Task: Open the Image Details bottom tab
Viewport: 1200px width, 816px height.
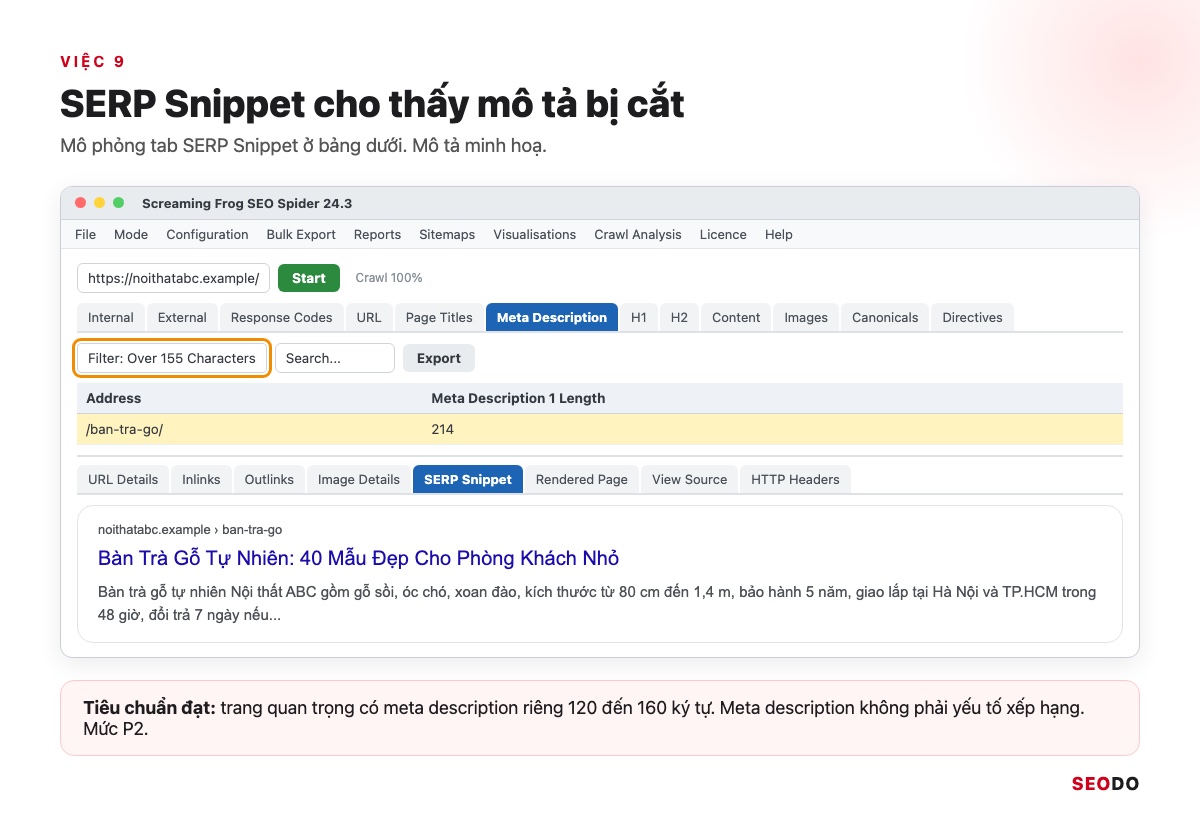Action: [359, 479]
